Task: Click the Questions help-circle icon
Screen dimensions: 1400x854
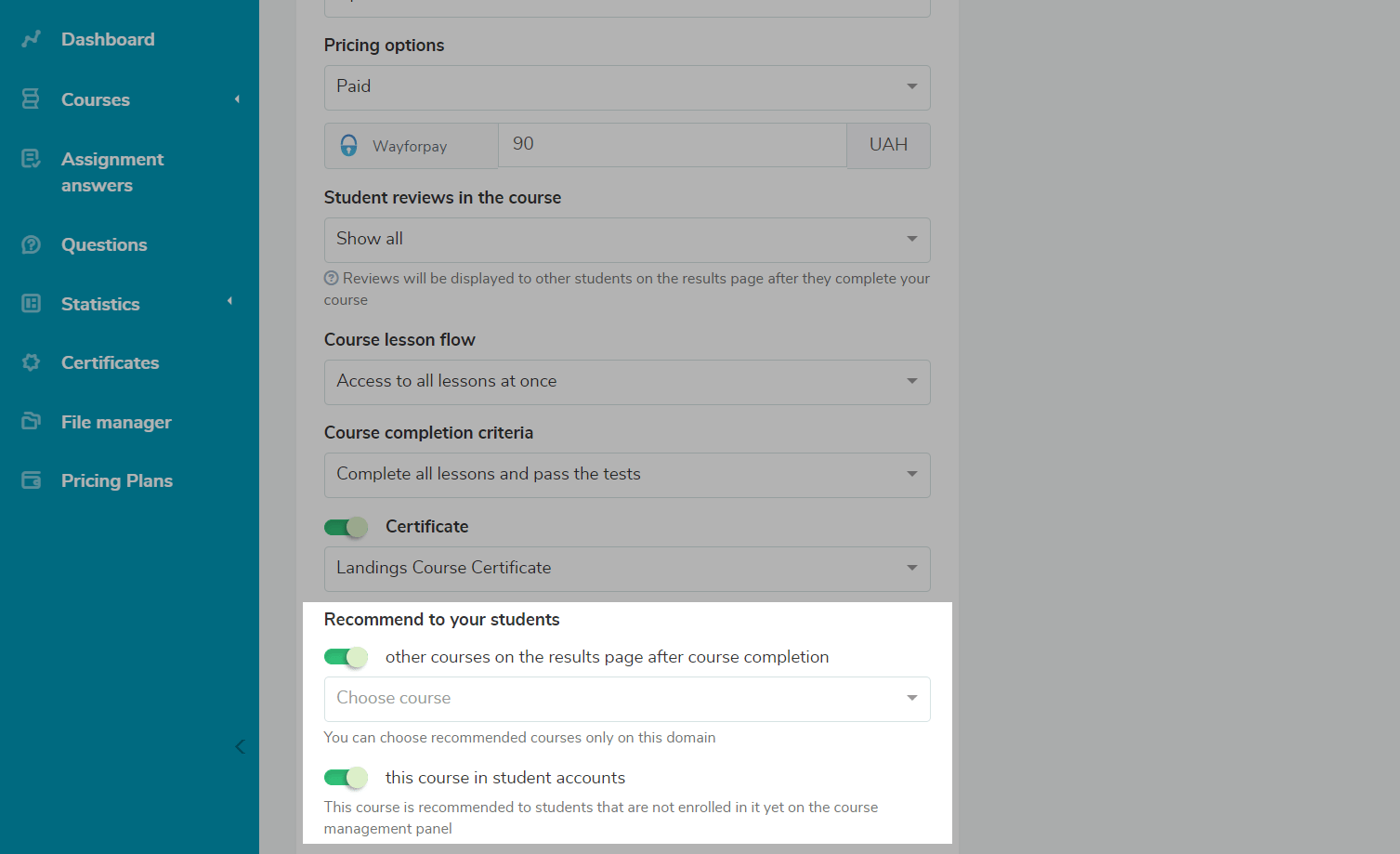Action: point(31,244)
